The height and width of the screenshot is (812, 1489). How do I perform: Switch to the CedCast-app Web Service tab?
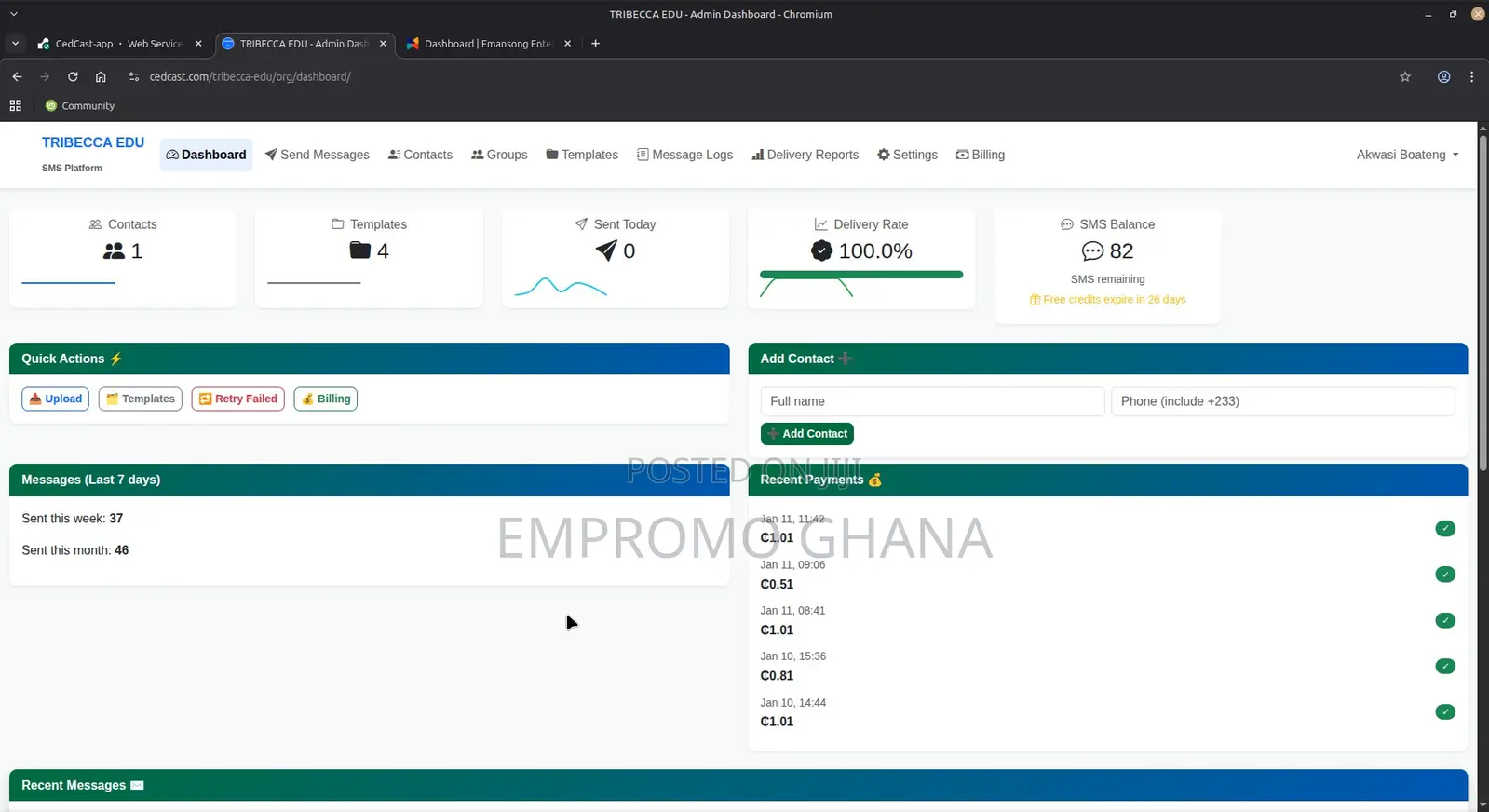coord(119,44)
